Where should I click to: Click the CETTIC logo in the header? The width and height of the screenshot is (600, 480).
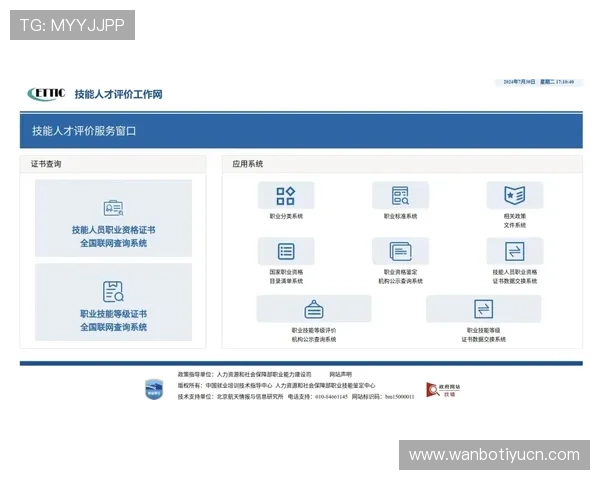pos(46,94)
